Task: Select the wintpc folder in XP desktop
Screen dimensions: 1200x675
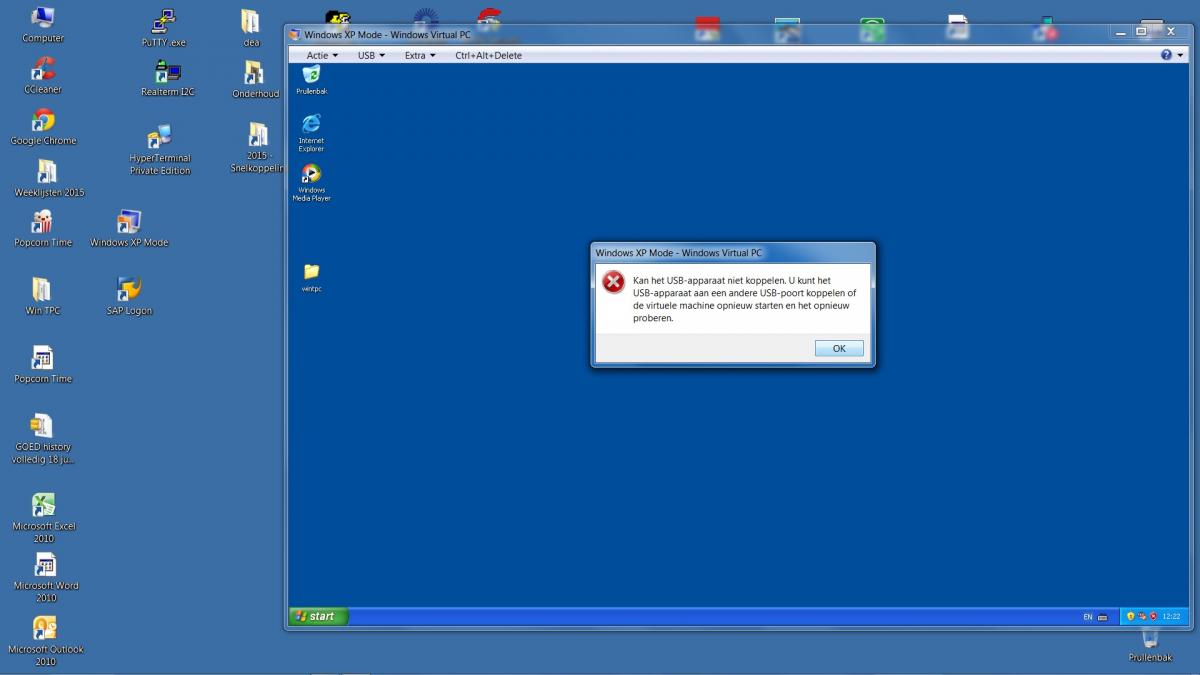Action: tap(311, 277)
